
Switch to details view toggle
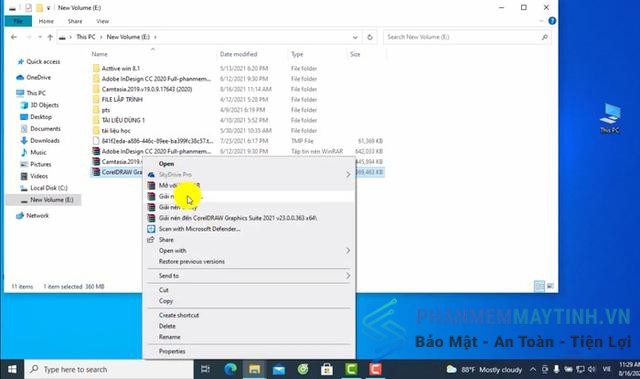tap(539, 286)
